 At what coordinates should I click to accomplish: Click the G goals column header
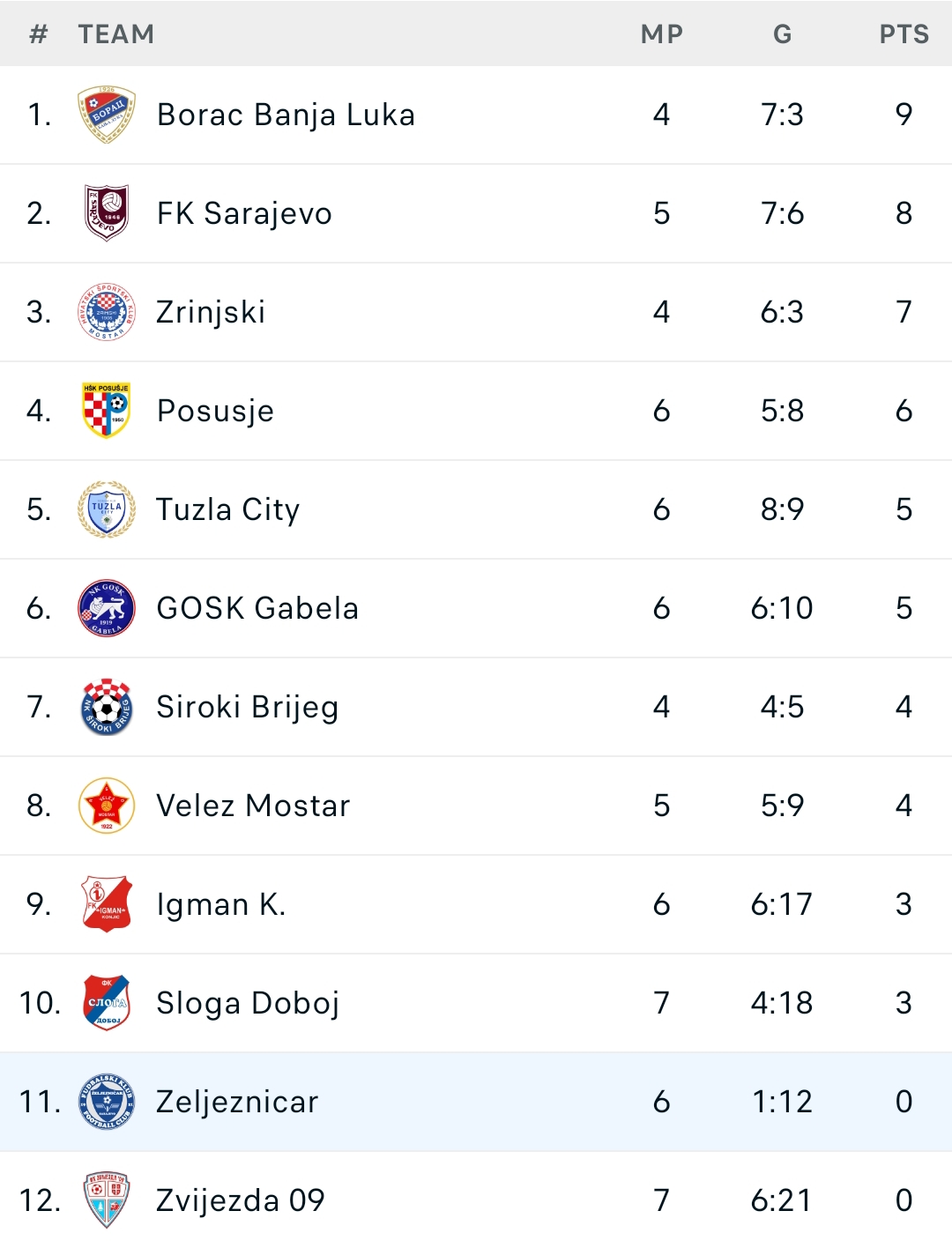[x=783, y=34]
